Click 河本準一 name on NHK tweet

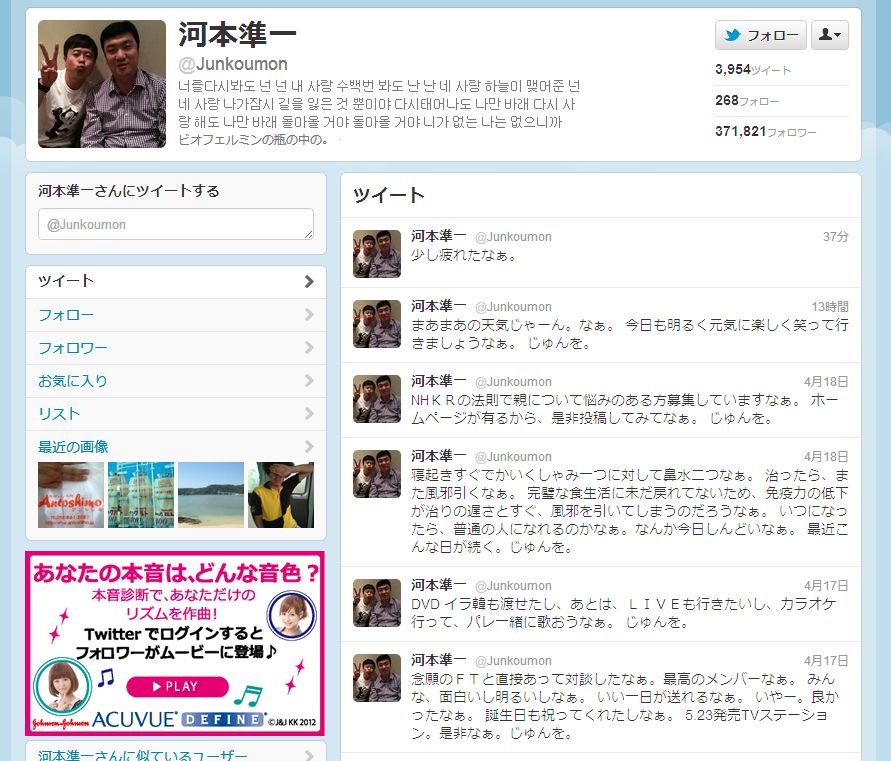[x=439, y=381]
